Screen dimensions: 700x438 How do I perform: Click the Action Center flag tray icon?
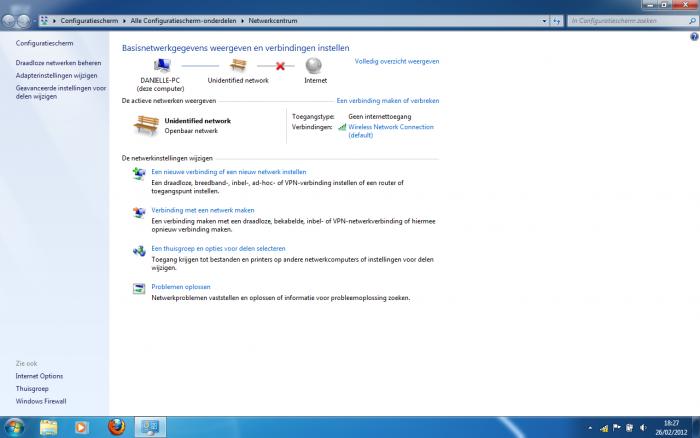click(x=617, y=428)
